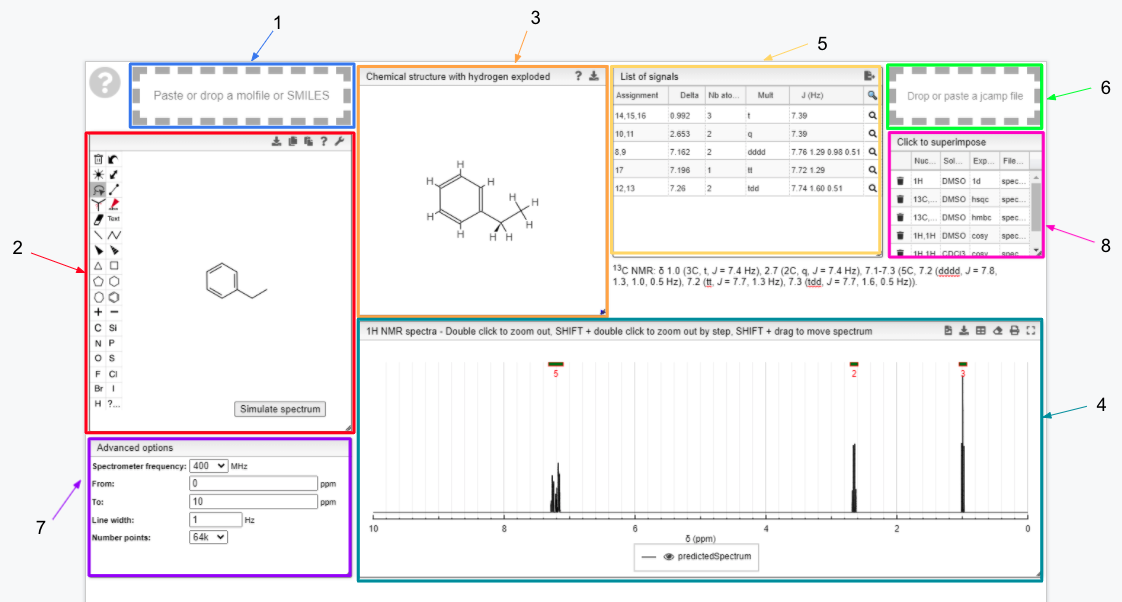Image resolution: width=1122 pixels, height=602 pixels.
Task: Select the Nitrogen (N) atom button
Action: click(98, 343)
